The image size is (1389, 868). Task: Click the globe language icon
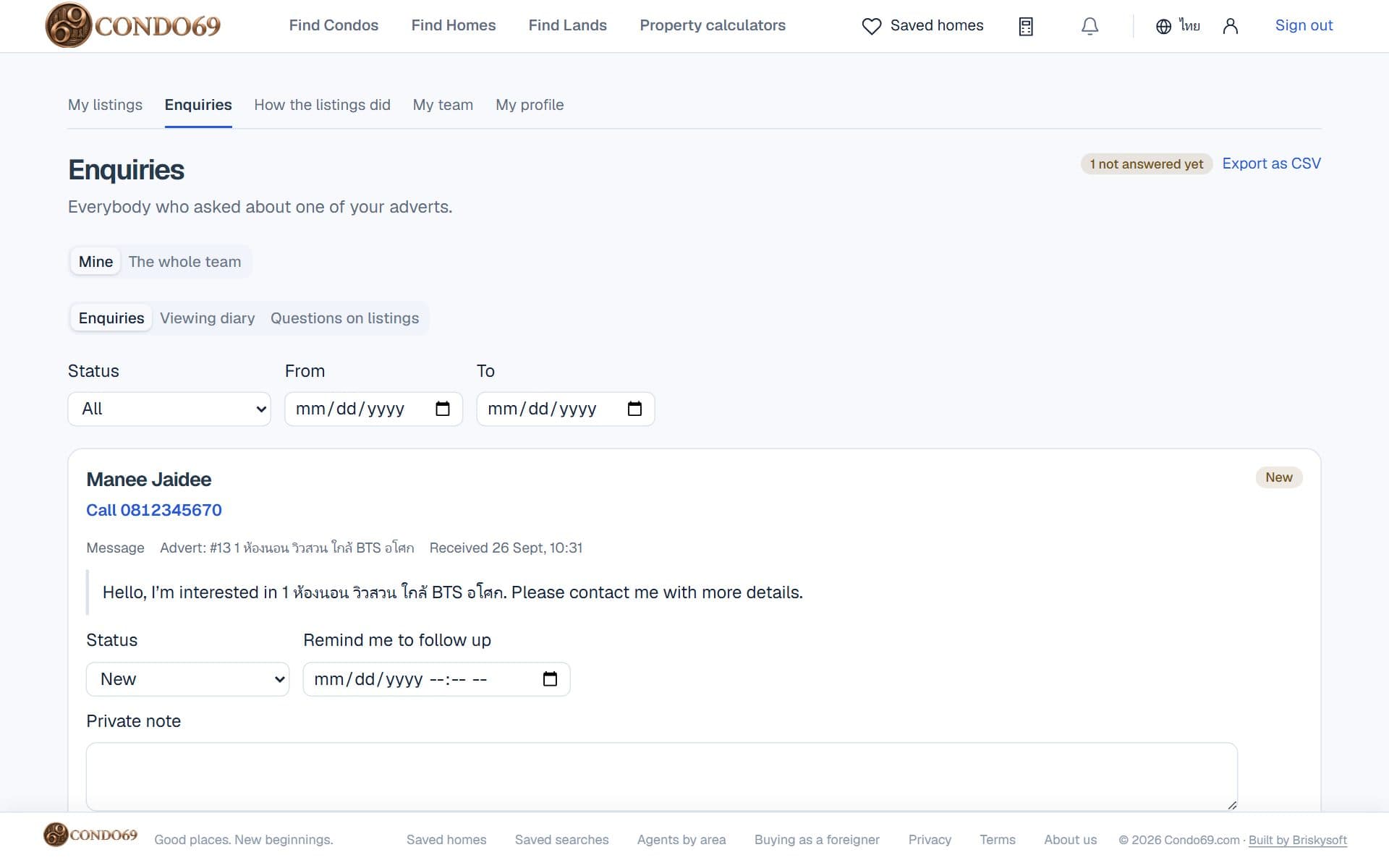[x=1163, y=26]
